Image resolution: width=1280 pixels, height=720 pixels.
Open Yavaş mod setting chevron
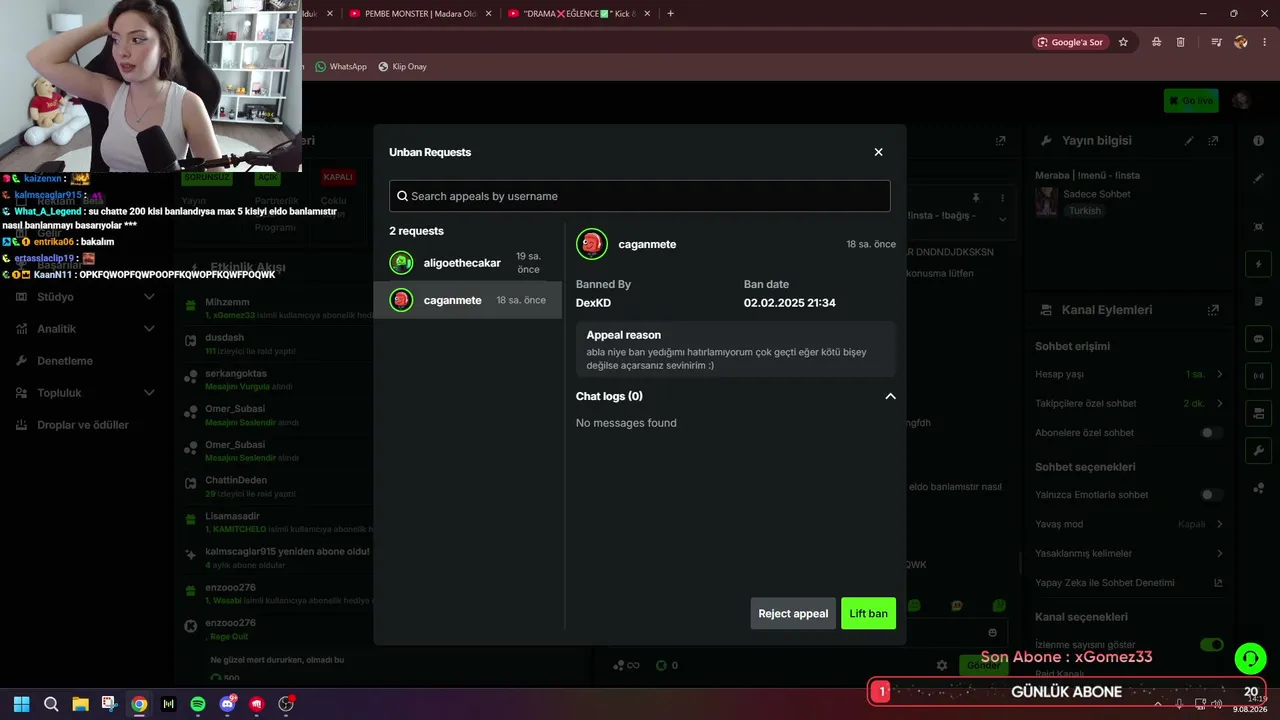click(1220, 524)
